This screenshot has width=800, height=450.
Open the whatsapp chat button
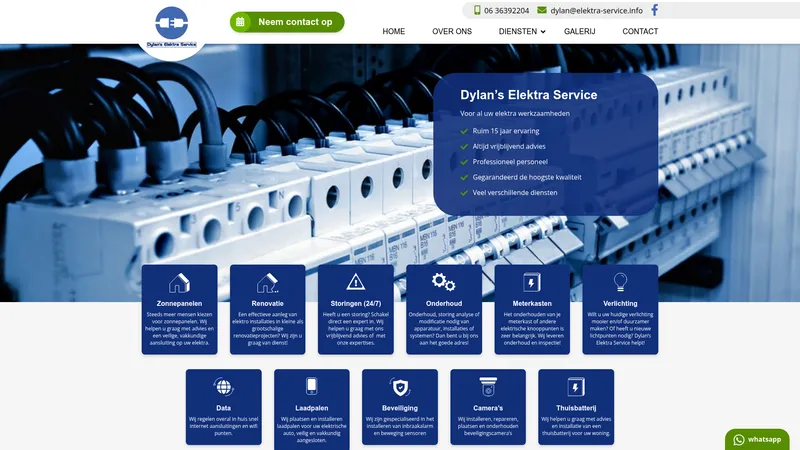coord(757,440)
